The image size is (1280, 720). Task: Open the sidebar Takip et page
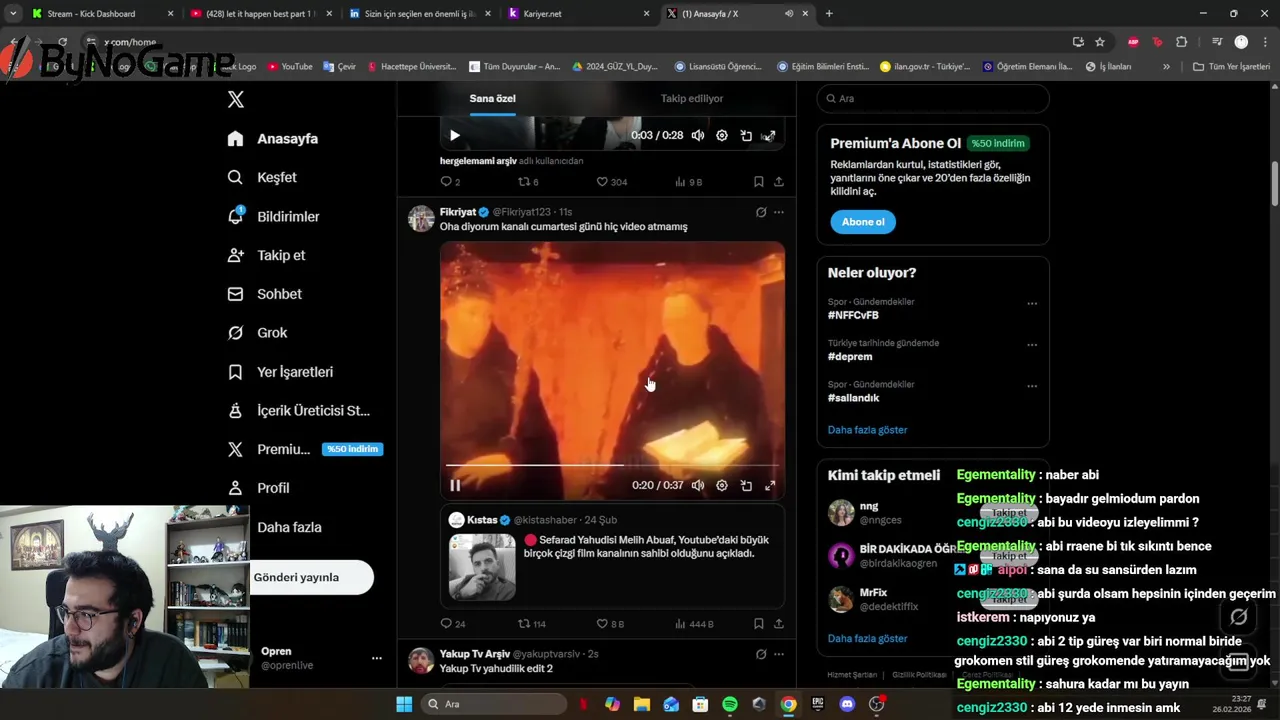pos(266,255)
